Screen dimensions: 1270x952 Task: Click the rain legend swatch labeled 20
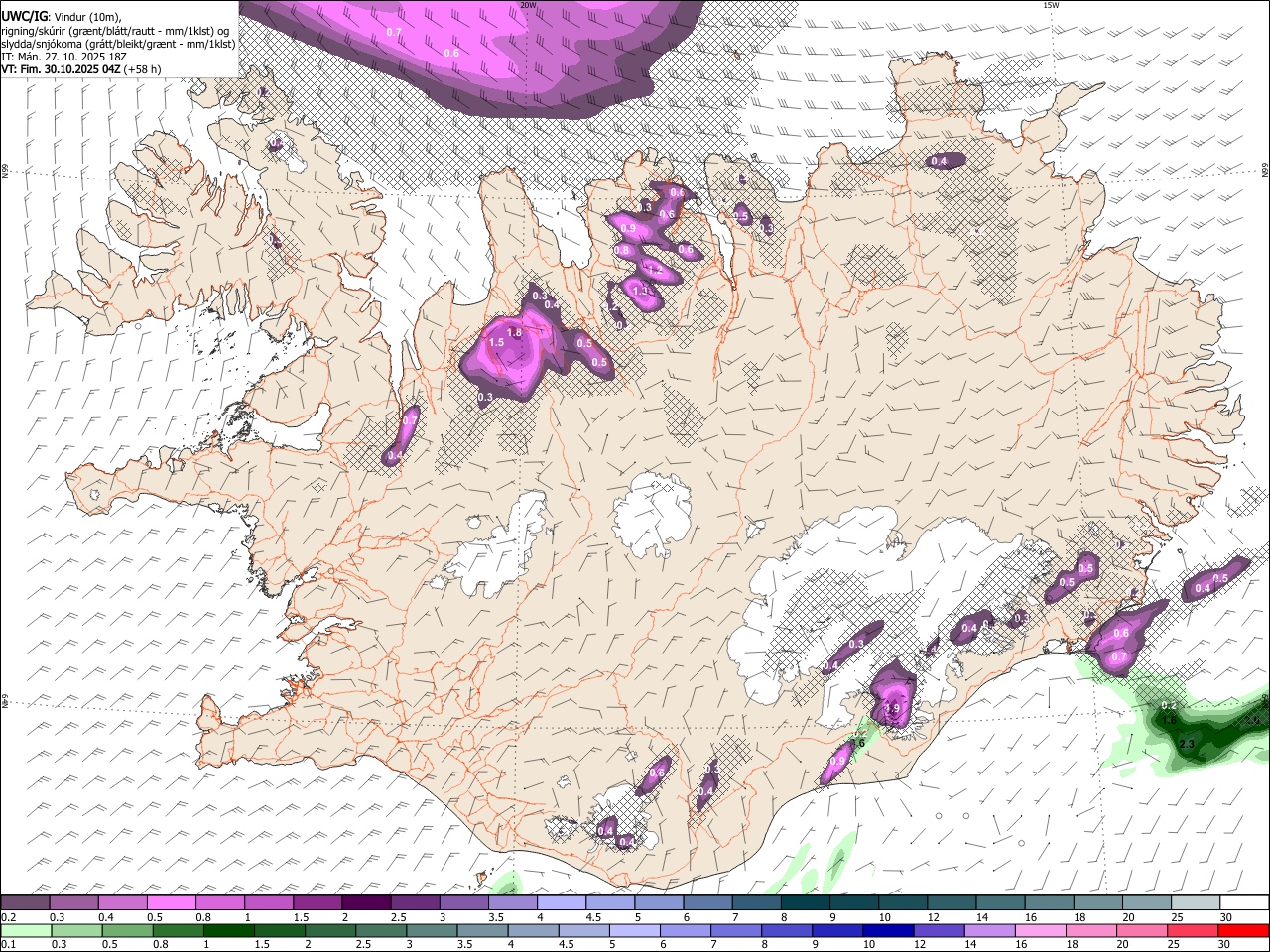tap(1141, 931)
